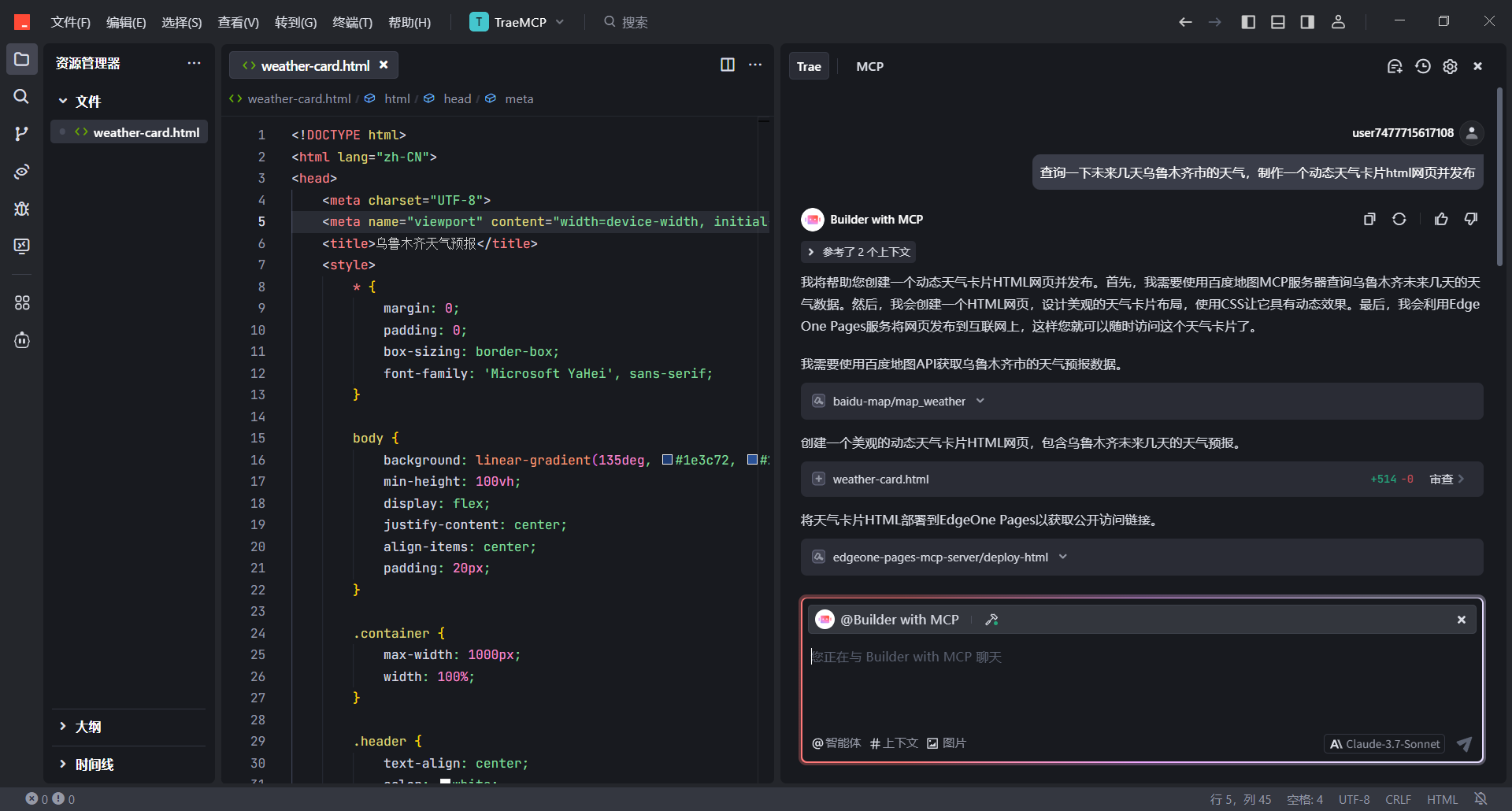Click the tools icon beside @Builder with MCP
This screenshot has height=811, width=1512.
click(x=991, y=620)
